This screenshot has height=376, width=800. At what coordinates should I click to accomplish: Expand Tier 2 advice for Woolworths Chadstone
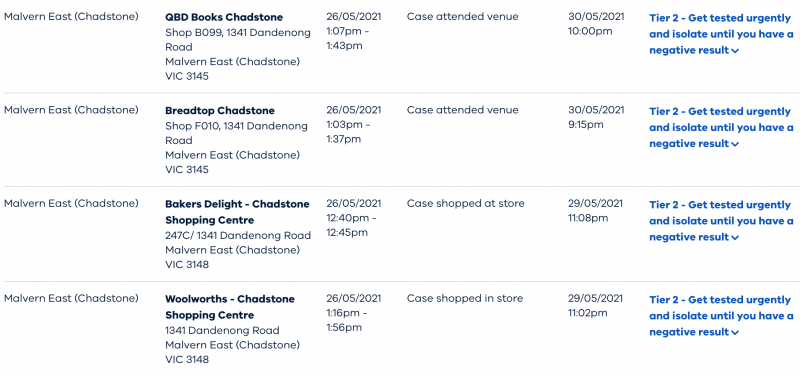pos(721,316)
